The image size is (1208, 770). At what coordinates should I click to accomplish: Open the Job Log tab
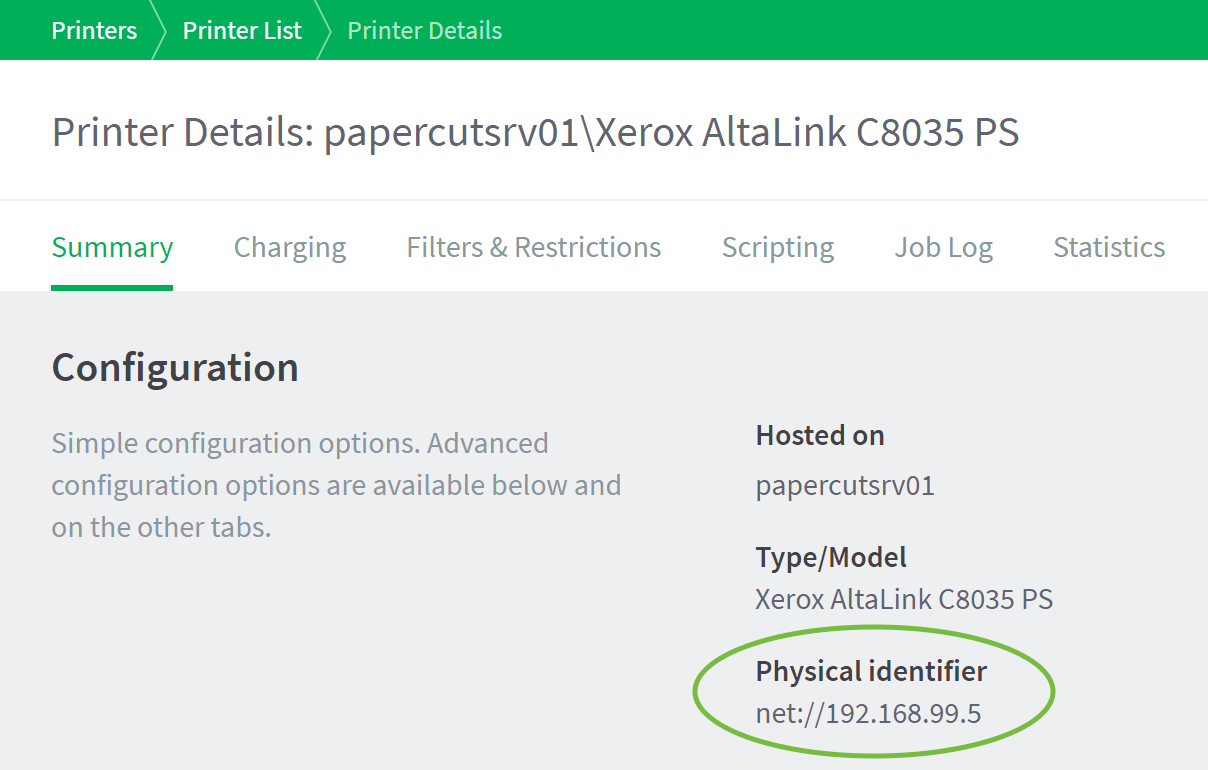pos(943,247)
